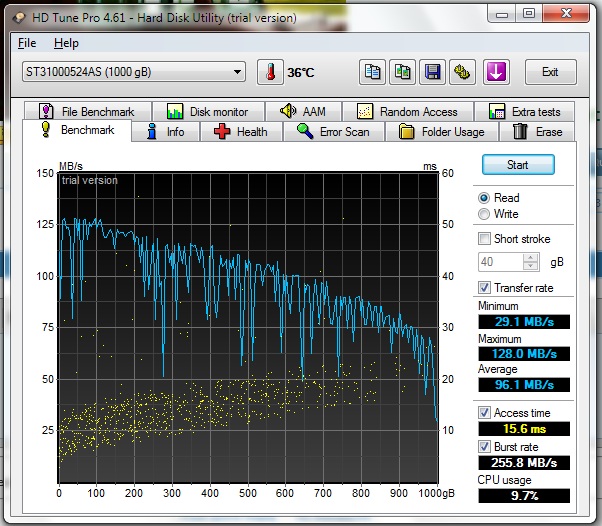Open the Help menu
The width and height of the screenshot is (602, 526).
point(66,43)
